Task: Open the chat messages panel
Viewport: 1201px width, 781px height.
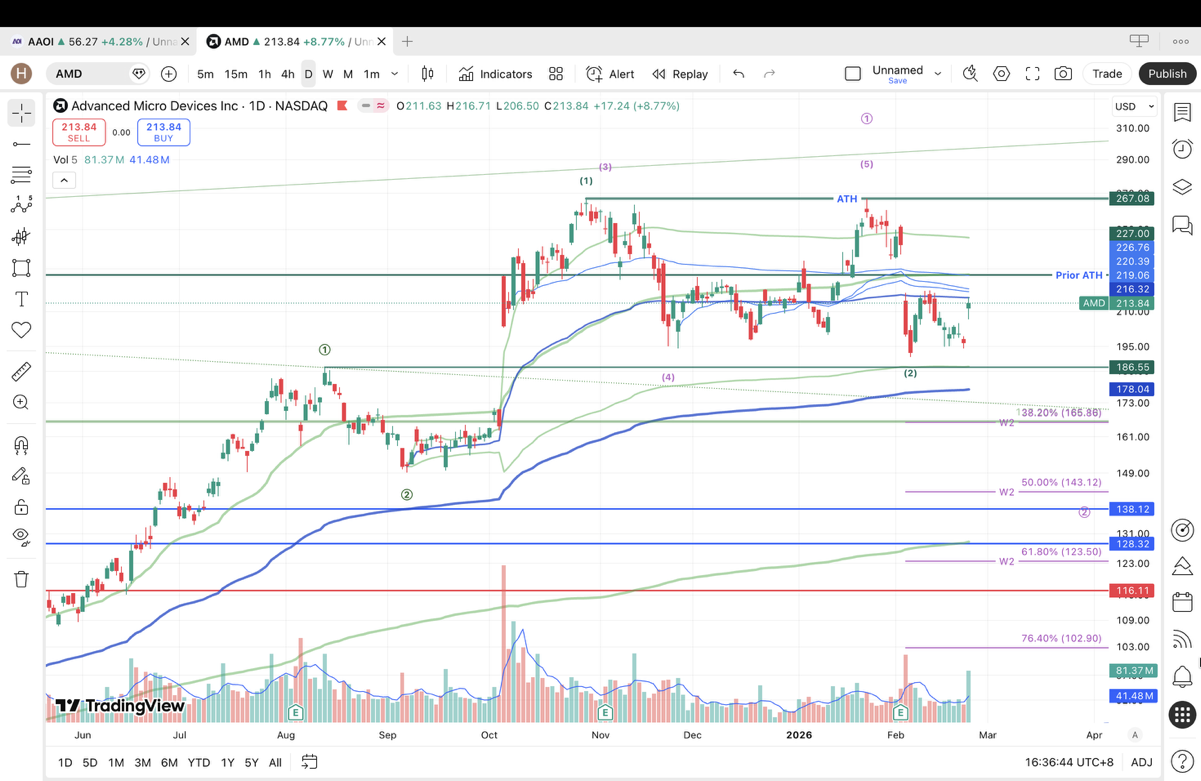Action: [x=1182, y=225]
